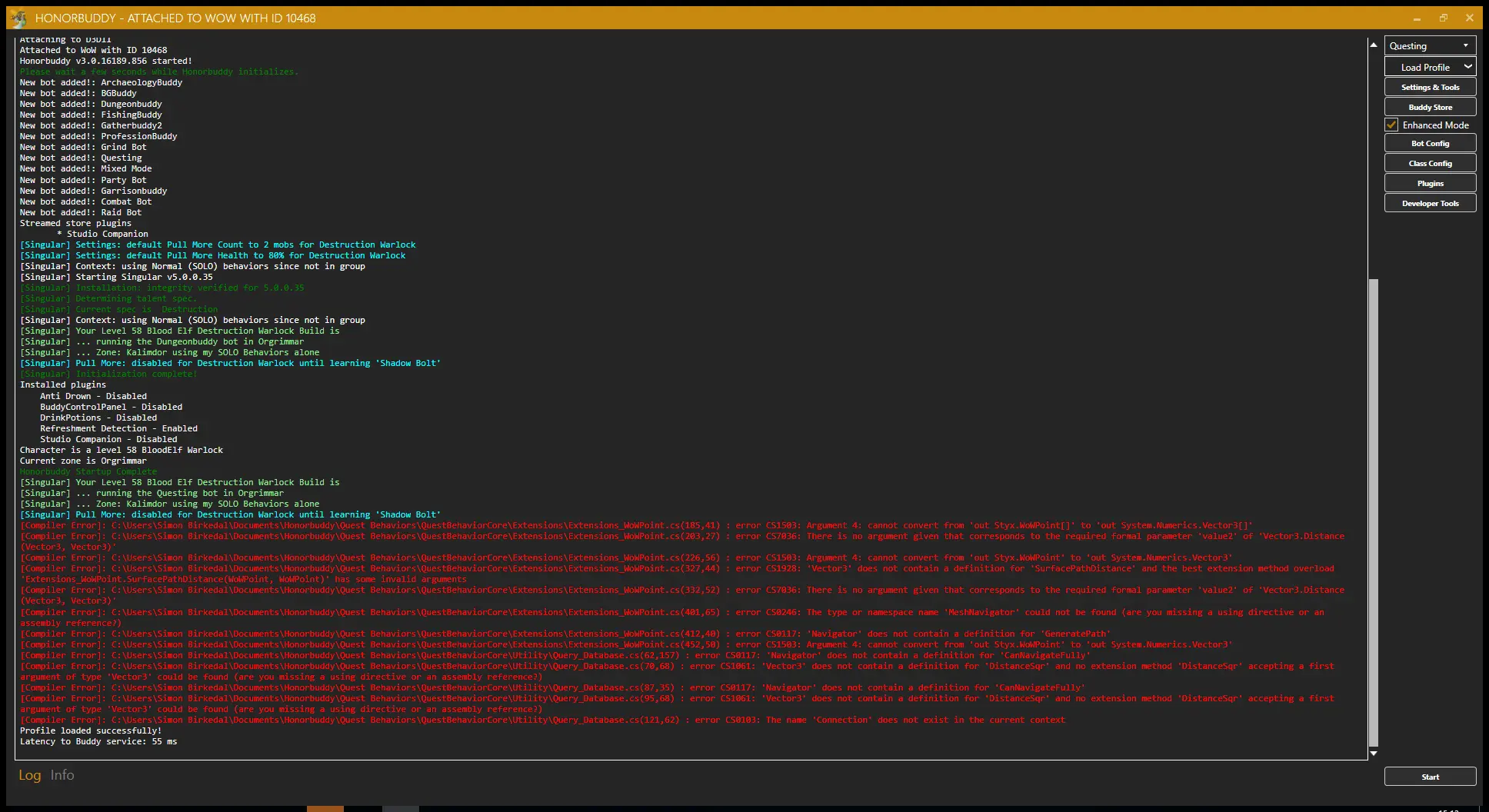This screenshot has width=1489, height=812.
Task: Open the Questing bot selection dropdown
Action: pos(1430,45)
